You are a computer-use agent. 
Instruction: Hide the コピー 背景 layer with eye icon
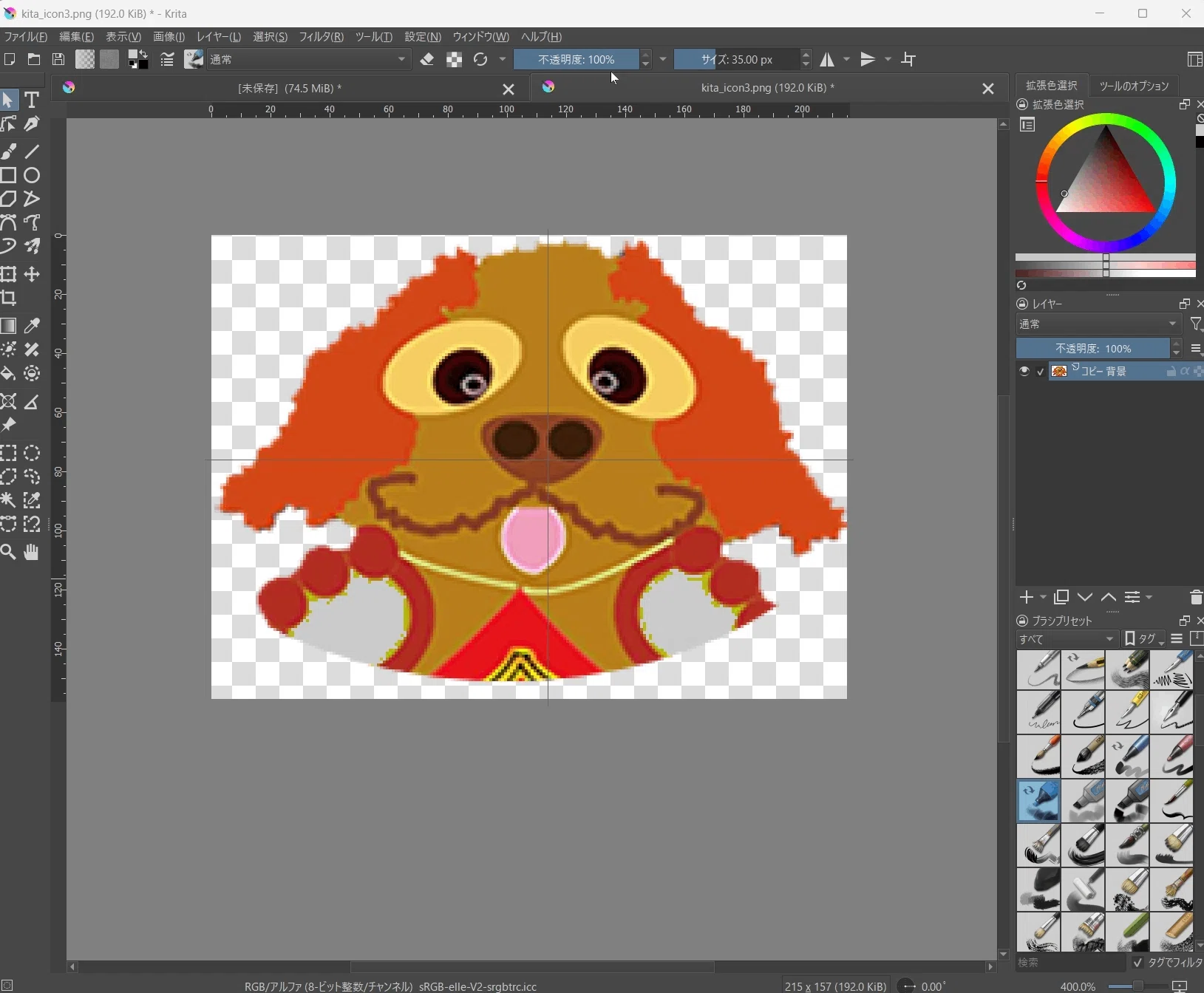1024,371
